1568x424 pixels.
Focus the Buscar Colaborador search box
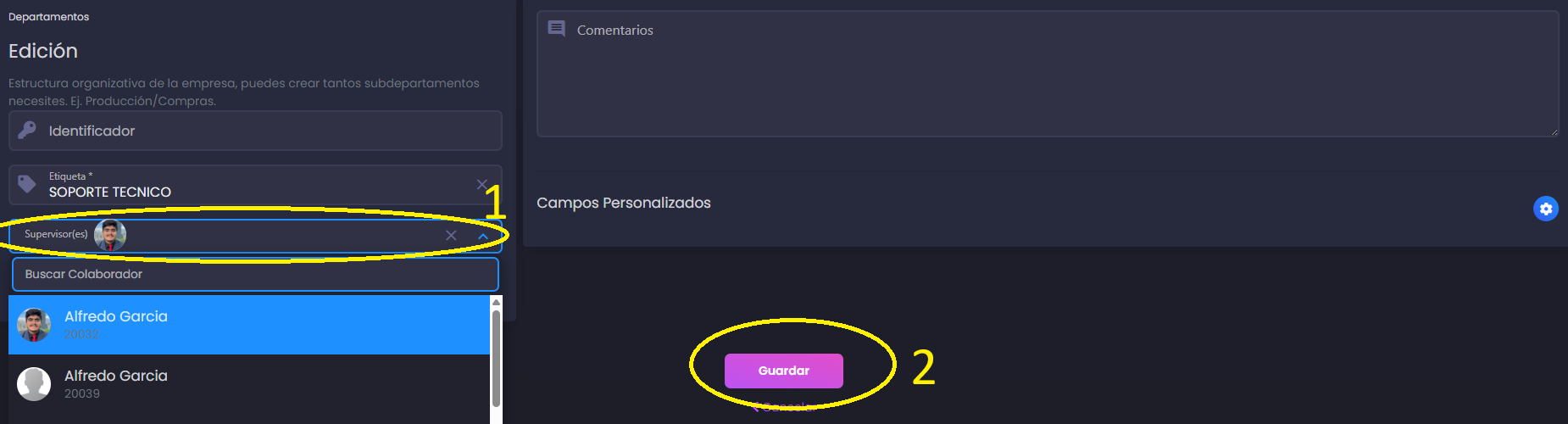(x=254, y=274)
